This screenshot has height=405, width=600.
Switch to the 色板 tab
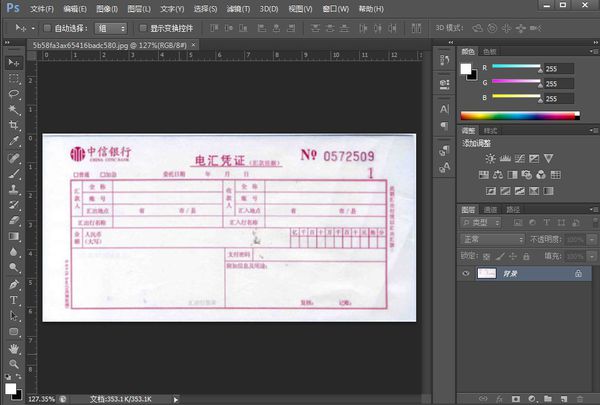489,52
